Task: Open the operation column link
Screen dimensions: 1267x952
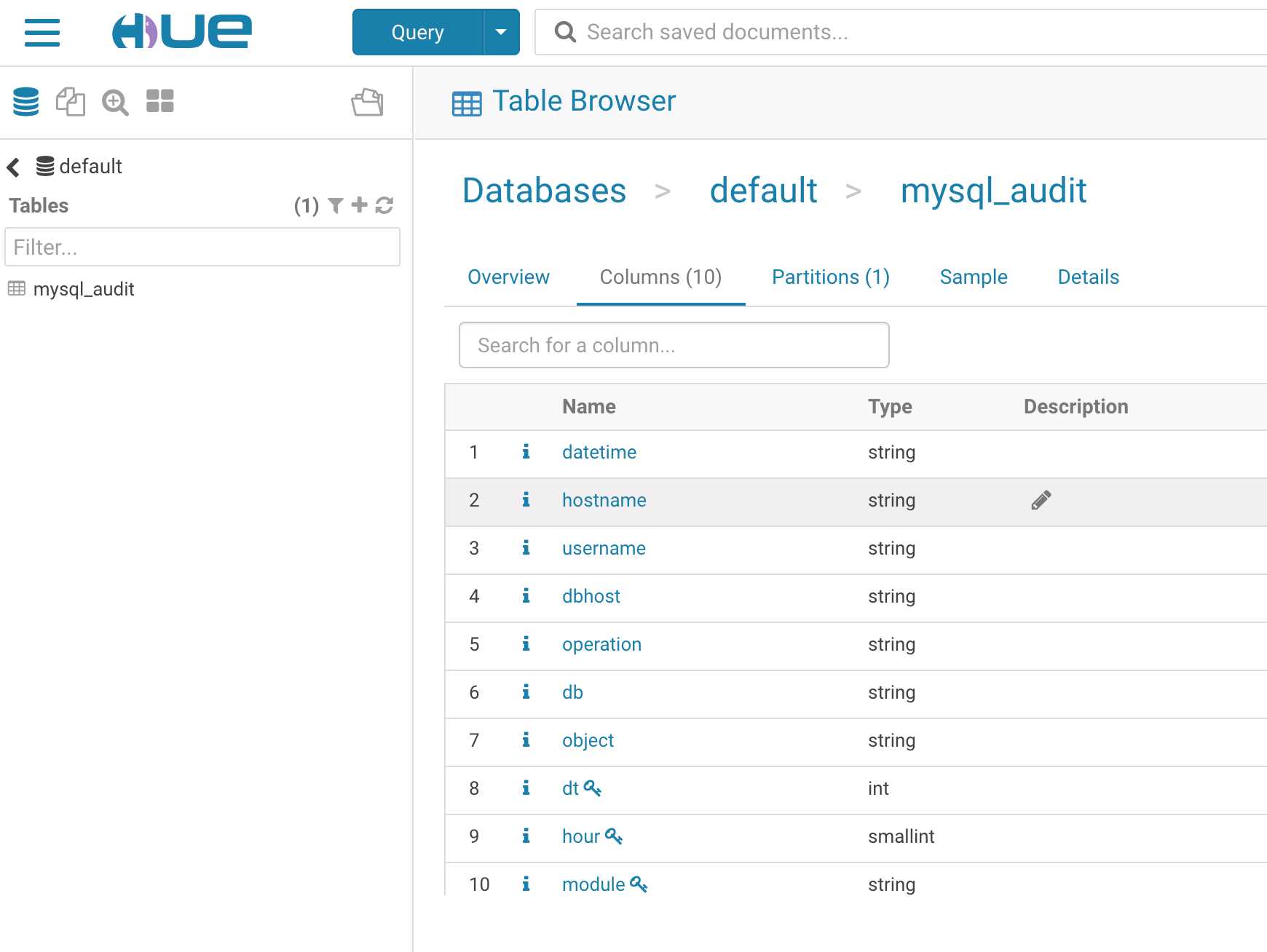Action: pos(601,645)
